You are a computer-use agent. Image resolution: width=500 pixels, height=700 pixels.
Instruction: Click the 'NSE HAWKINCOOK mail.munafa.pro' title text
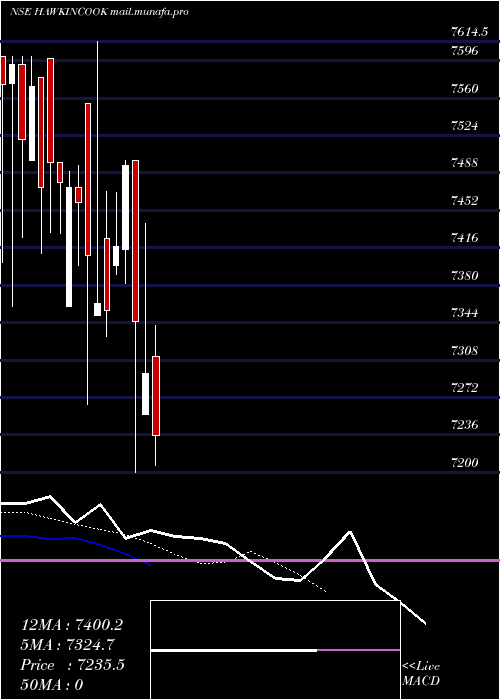click(99, 12)
